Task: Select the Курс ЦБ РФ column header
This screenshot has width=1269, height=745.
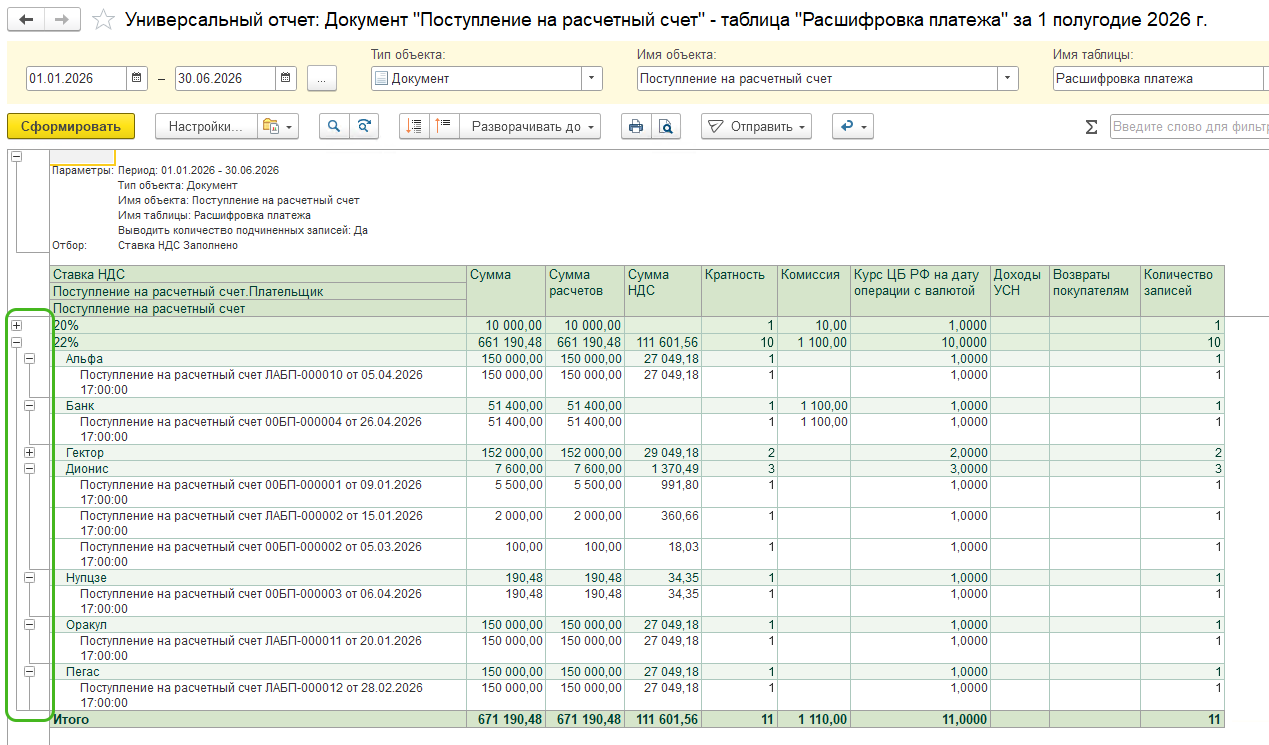Action: (x=920, y=291)
